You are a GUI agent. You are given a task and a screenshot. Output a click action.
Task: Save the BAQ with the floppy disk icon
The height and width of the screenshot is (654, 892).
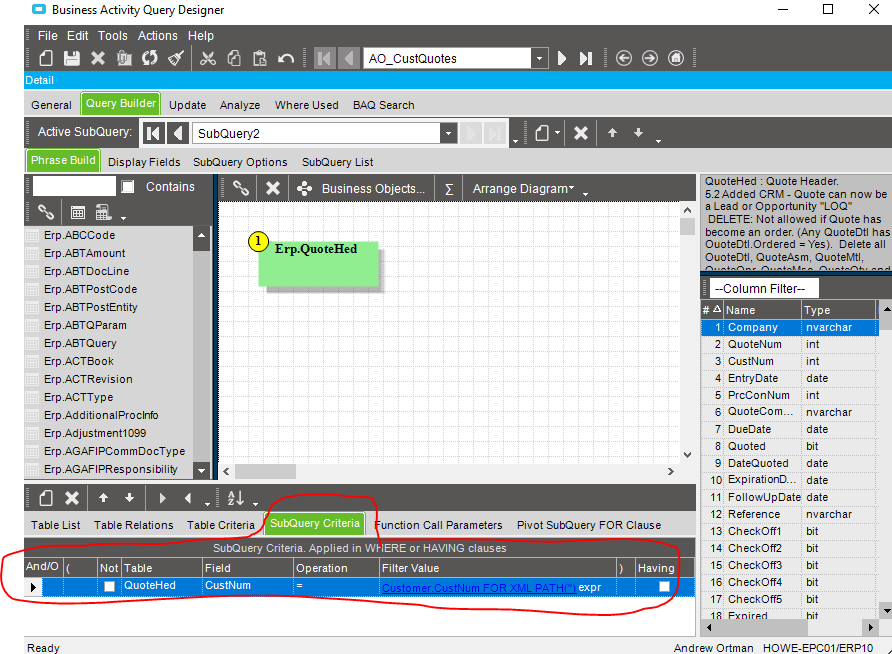[72, 58]
